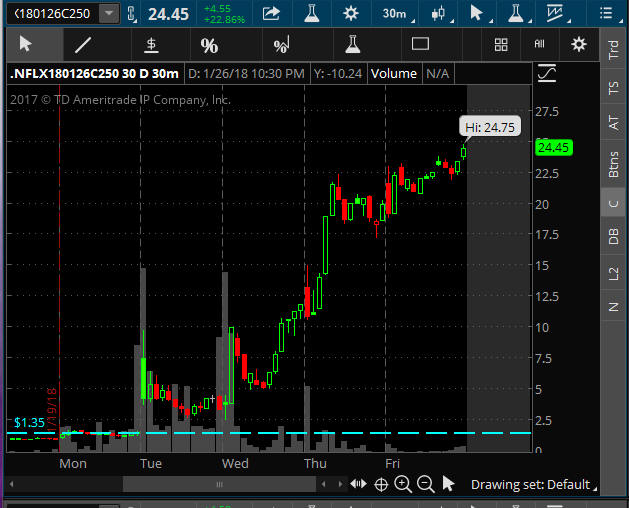Select the trendline drawing tool
629x508 pixels.
[83, 45]
